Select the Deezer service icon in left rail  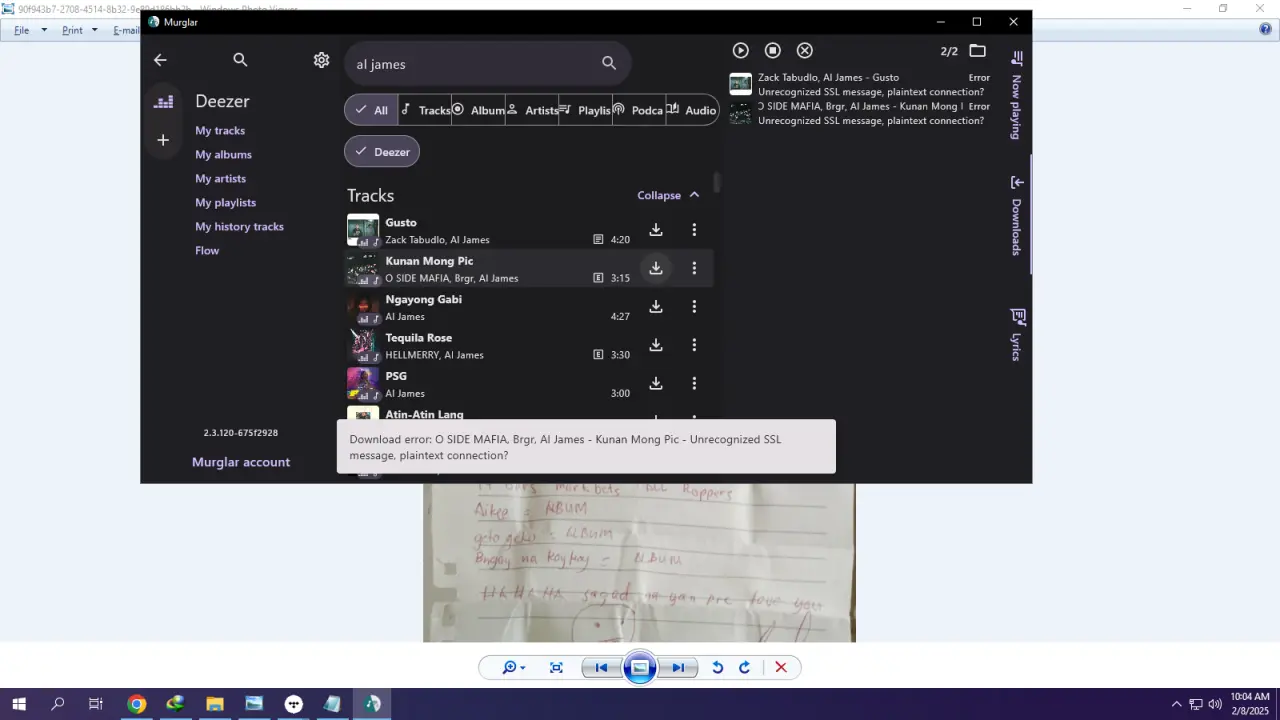(x=163, y=101)
